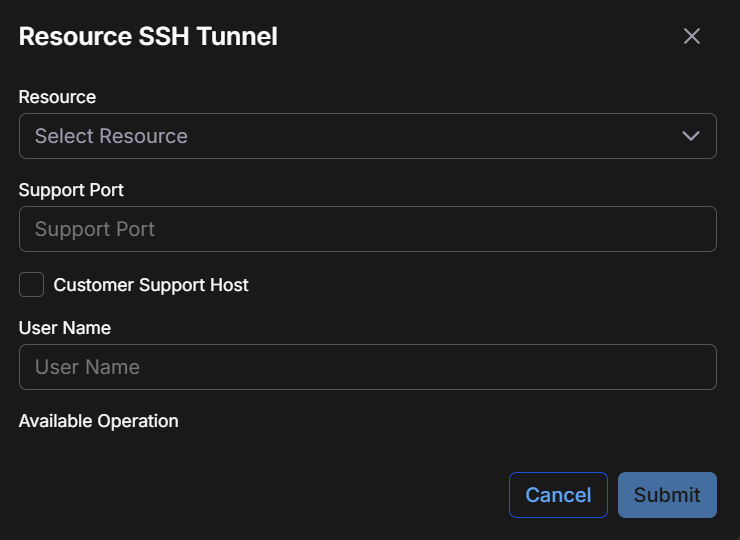Click the Support Port field label
Image resolution: width=740 pixels, height=540 pixels.
click(71, 190)
